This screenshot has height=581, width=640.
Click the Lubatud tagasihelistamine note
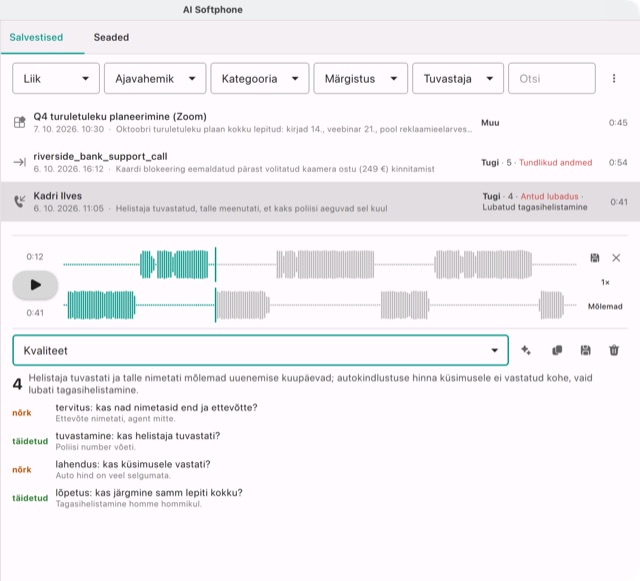[535, 207]
